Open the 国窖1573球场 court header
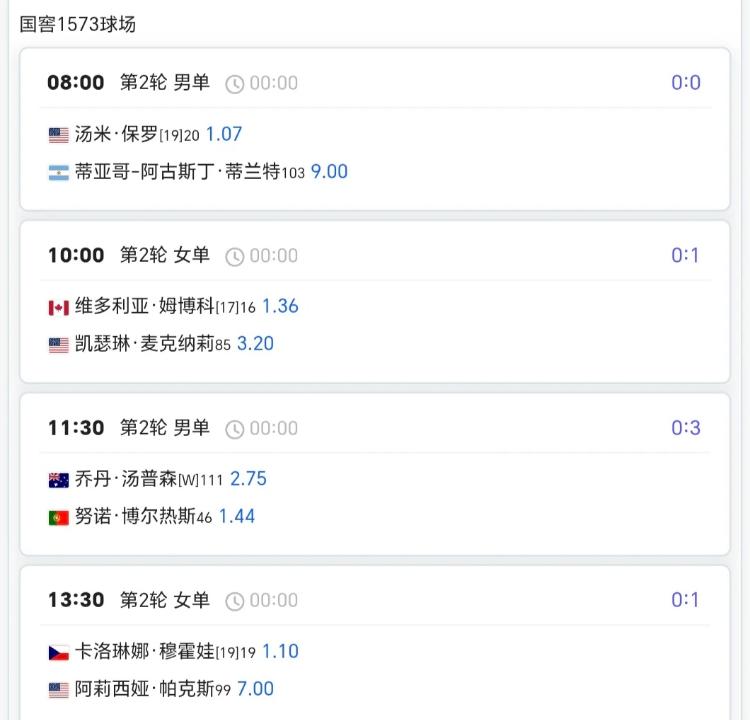The height and width of the screenshot is (720, 750). (77, 24)
